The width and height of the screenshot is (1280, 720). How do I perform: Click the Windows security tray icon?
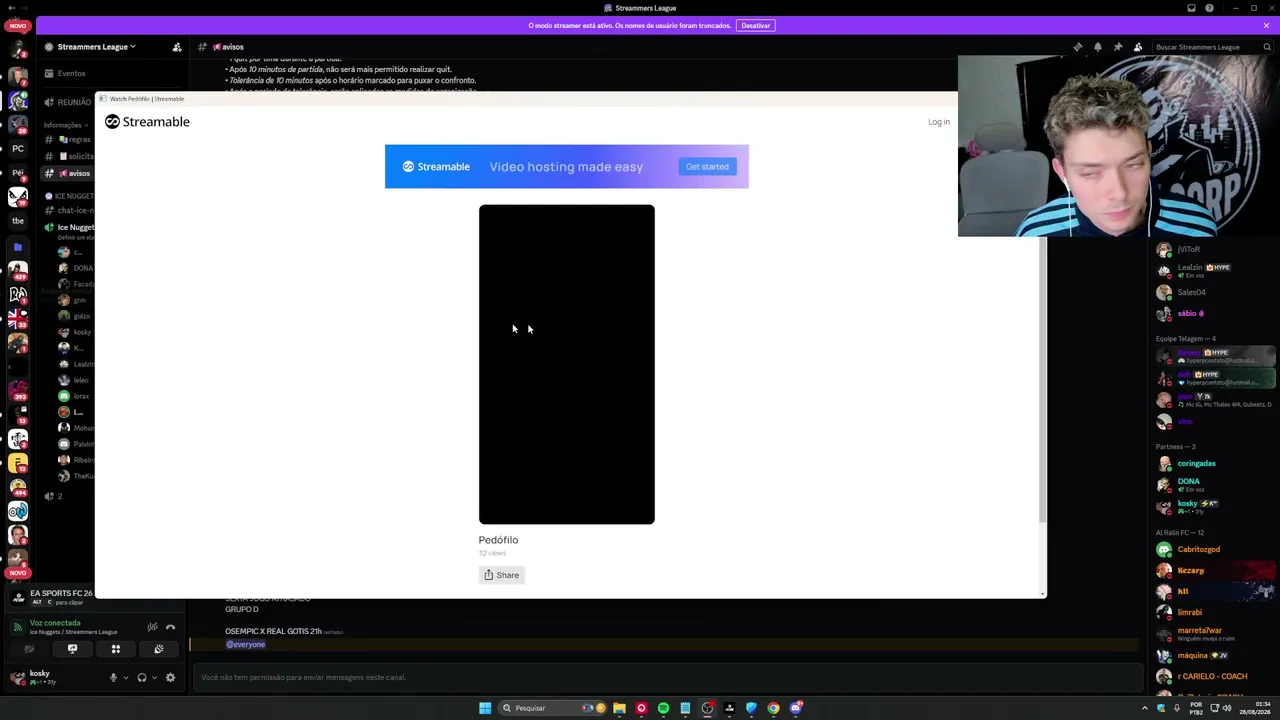pyautogui.click(x=1161, y=708)
